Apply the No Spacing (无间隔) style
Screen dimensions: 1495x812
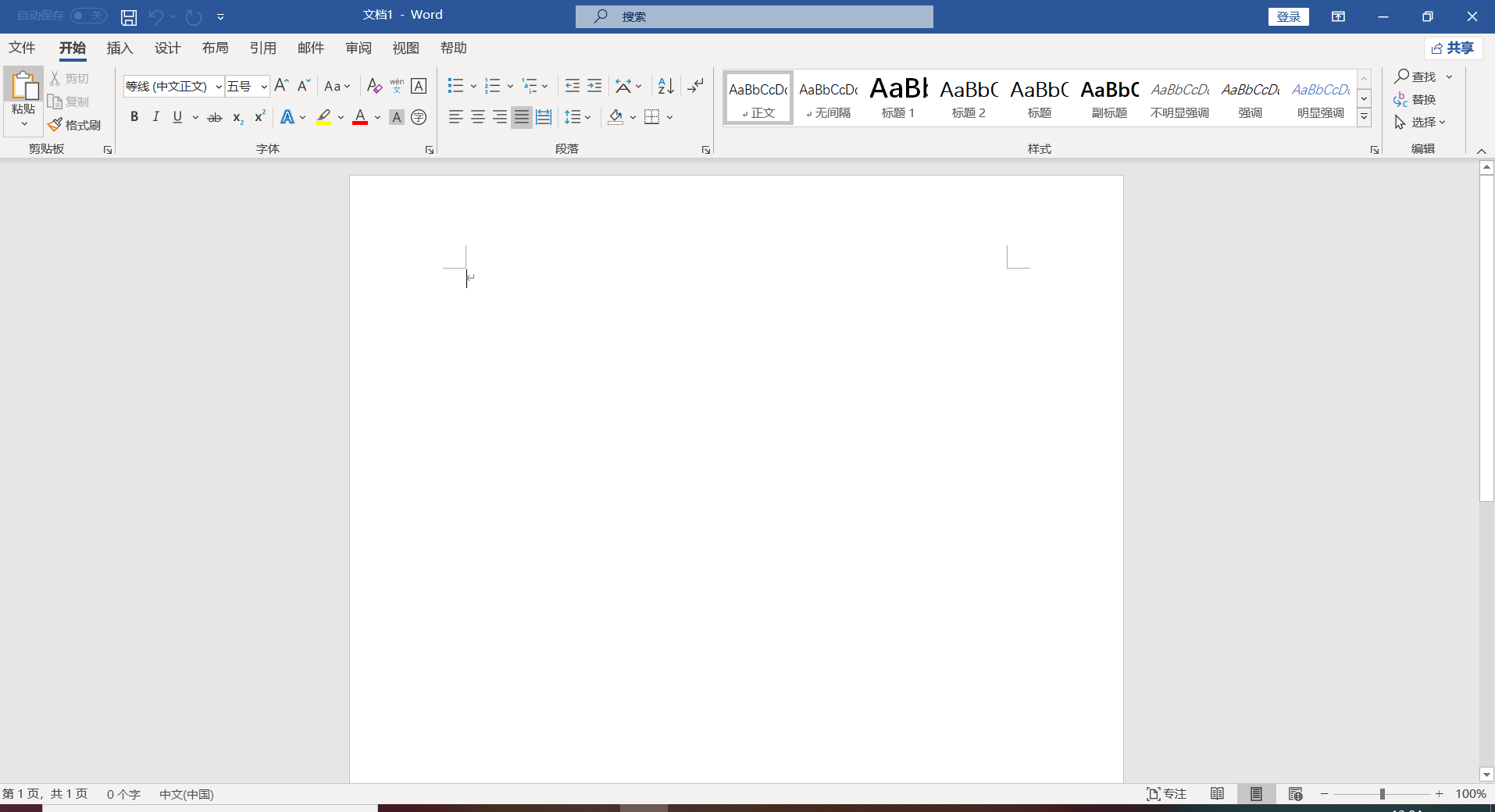828,98
